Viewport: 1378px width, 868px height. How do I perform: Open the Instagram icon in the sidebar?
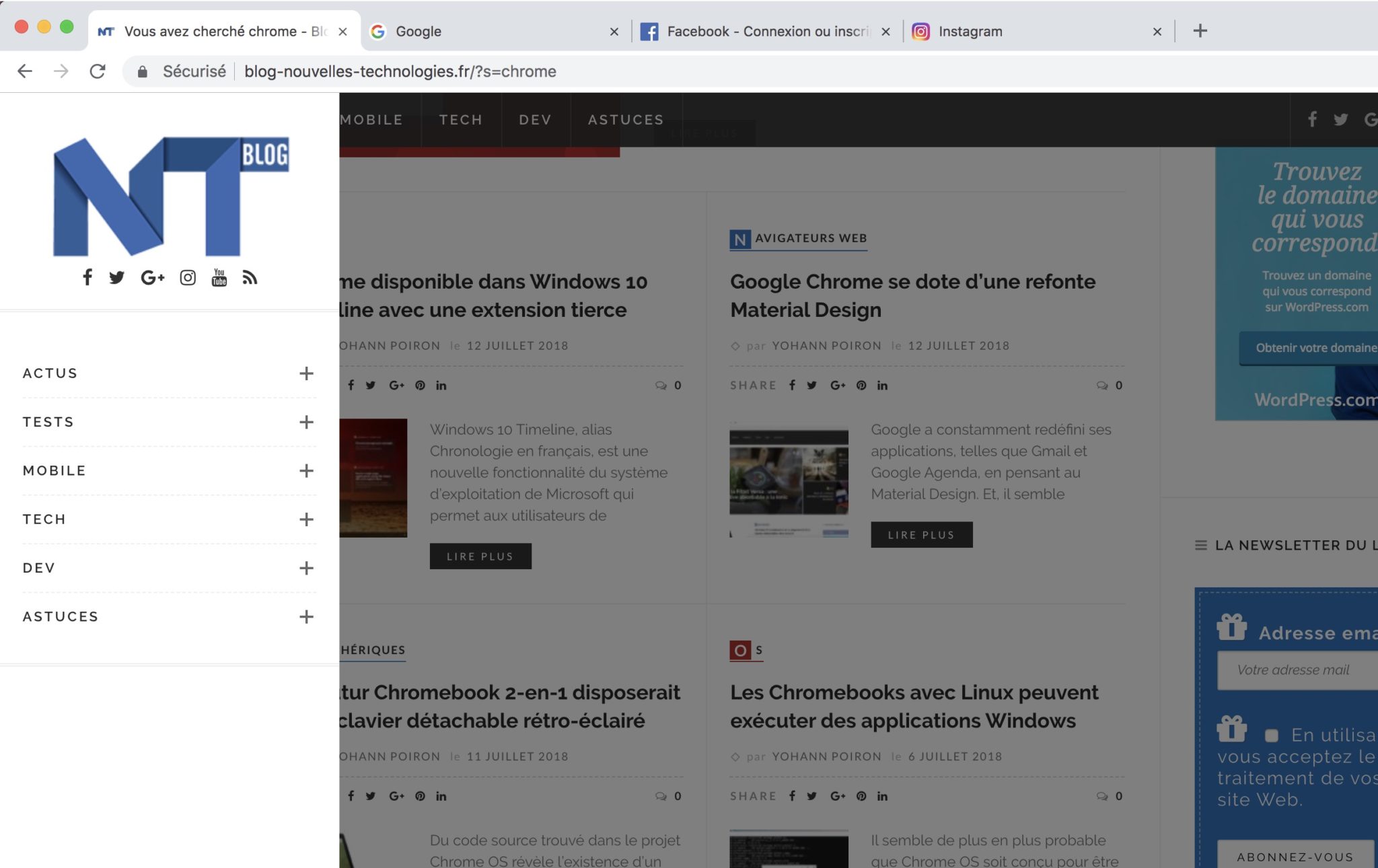[188, 277]
